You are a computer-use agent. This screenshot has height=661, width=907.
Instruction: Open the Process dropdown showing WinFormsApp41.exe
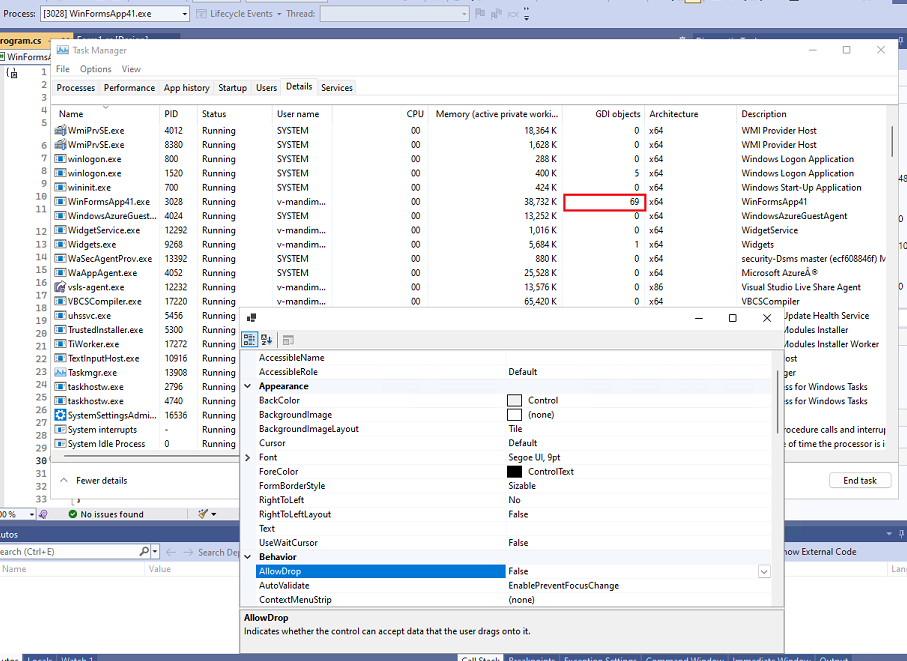(x=185, y=13)
